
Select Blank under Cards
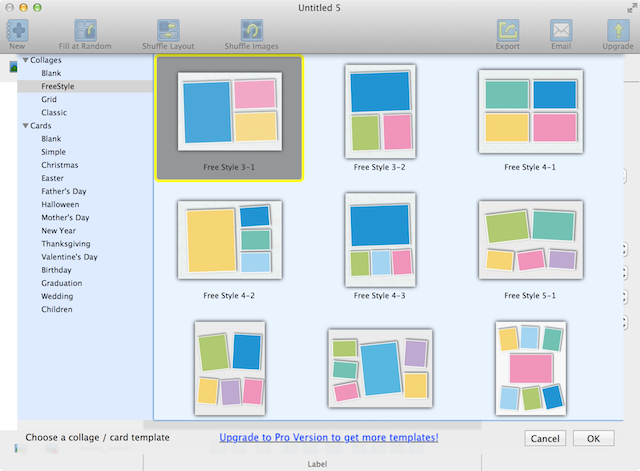pos(51,139)
